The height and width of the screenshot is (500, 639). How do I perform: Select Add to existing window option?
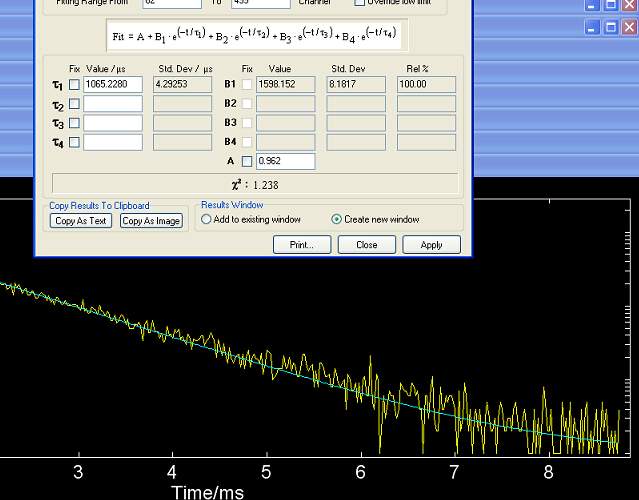207,219
